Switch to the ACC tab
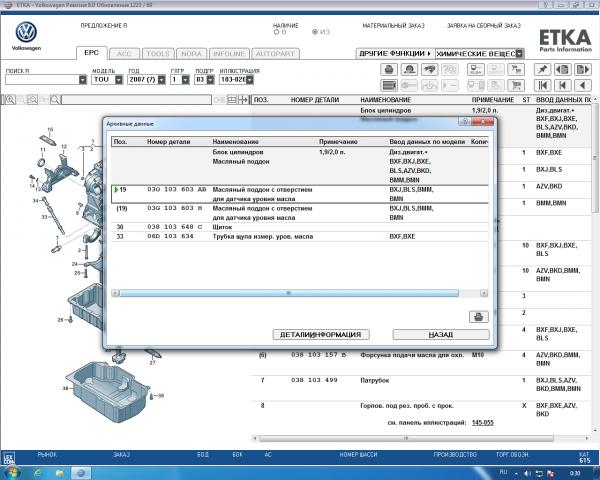The width and height of the screenshot is (600, 480). pos(124,54)
